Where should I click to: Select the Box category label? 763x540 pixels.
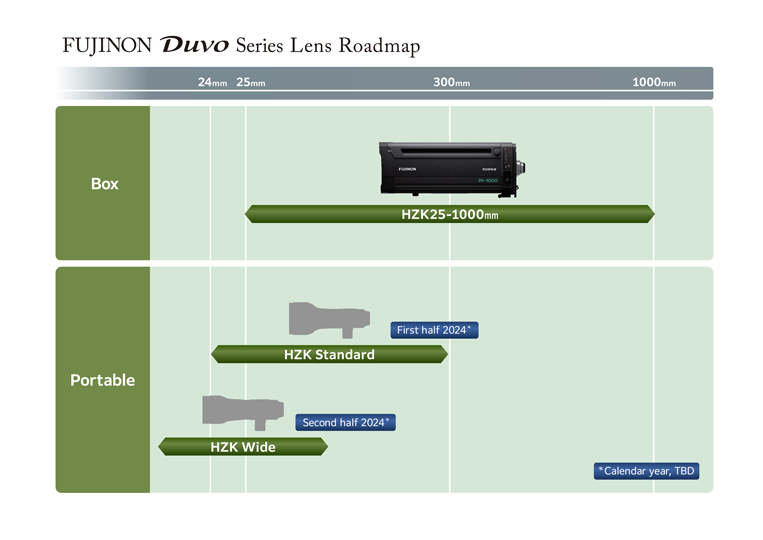pyautogui.click(x=104, y=184)
